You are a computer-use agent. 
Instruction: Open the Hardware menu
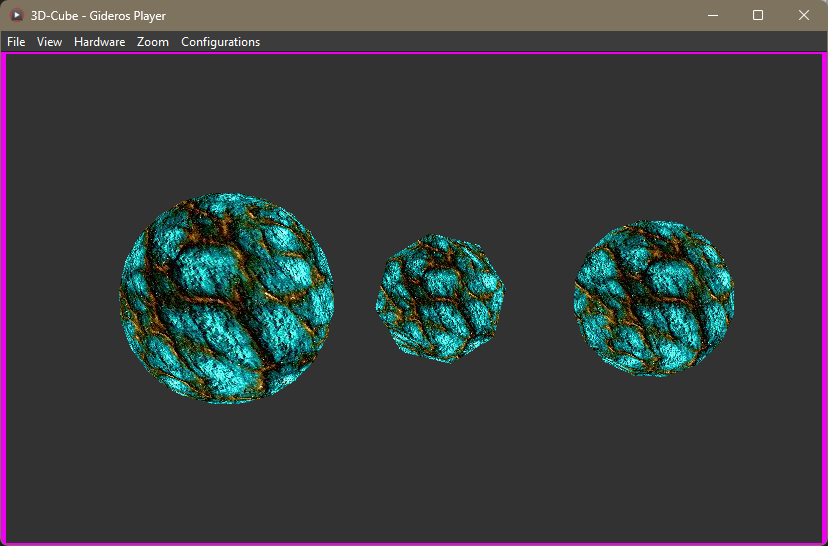click(x=99, y=42)
